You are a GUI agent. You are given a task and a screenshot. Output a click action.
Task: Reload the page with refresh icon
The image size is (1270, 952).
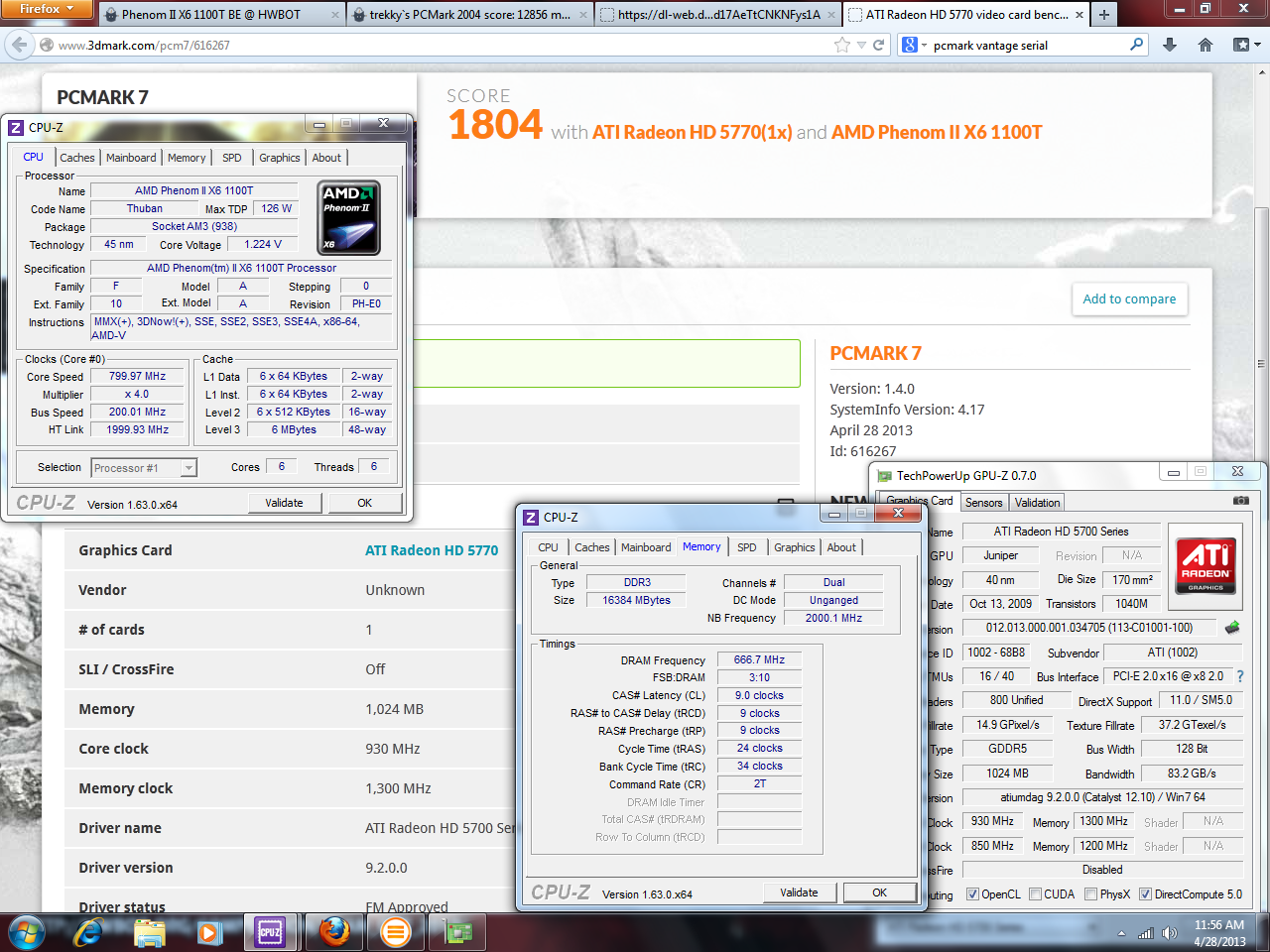(x=878, y=45)
